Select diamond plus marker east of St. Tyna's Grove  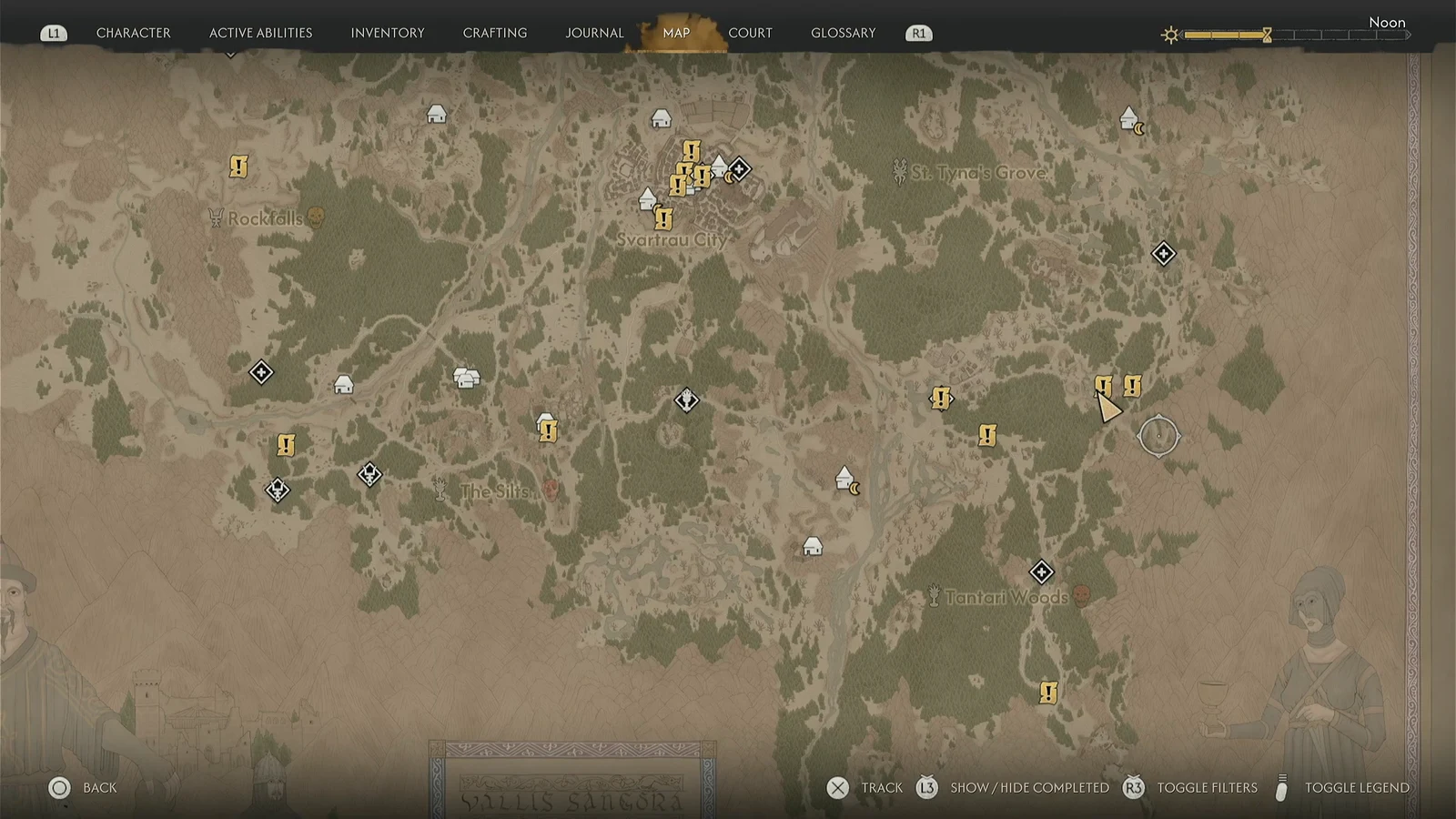click(1163, 254)
